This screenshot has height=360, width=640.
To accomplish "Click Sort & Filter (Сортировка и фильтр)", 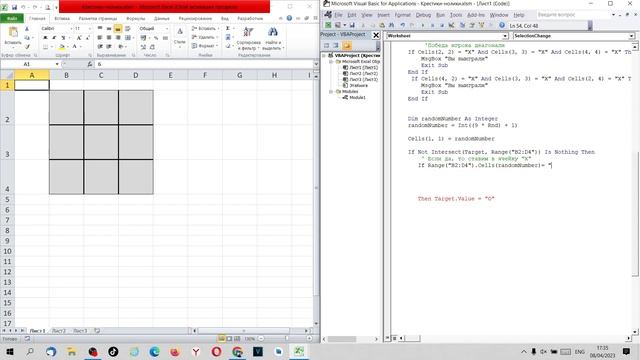I will (x=248, y=39).
